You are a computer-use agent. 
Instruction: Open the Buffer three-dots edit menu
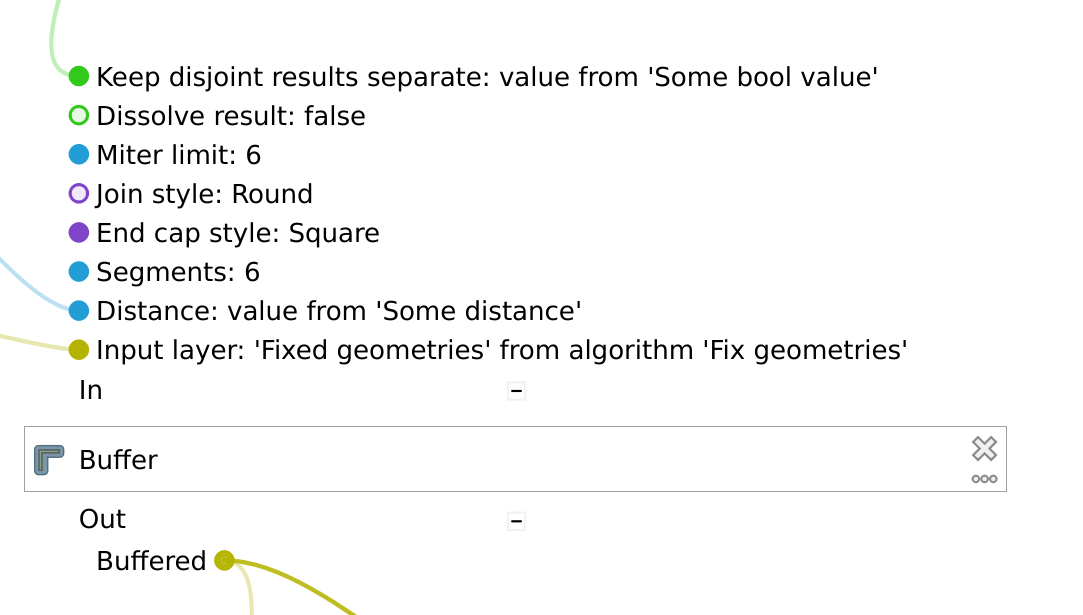click(984, 479)
